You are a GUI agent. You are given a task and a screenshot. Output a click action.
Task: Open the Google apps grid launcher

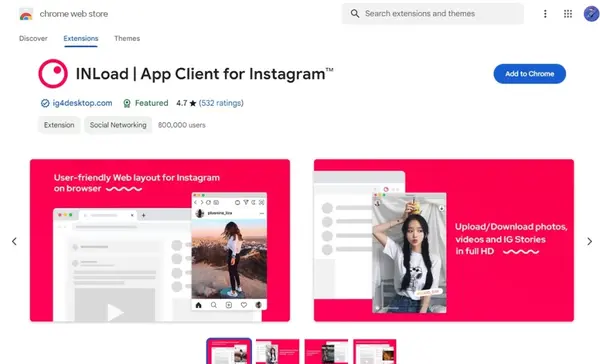(x=568, y=14)
